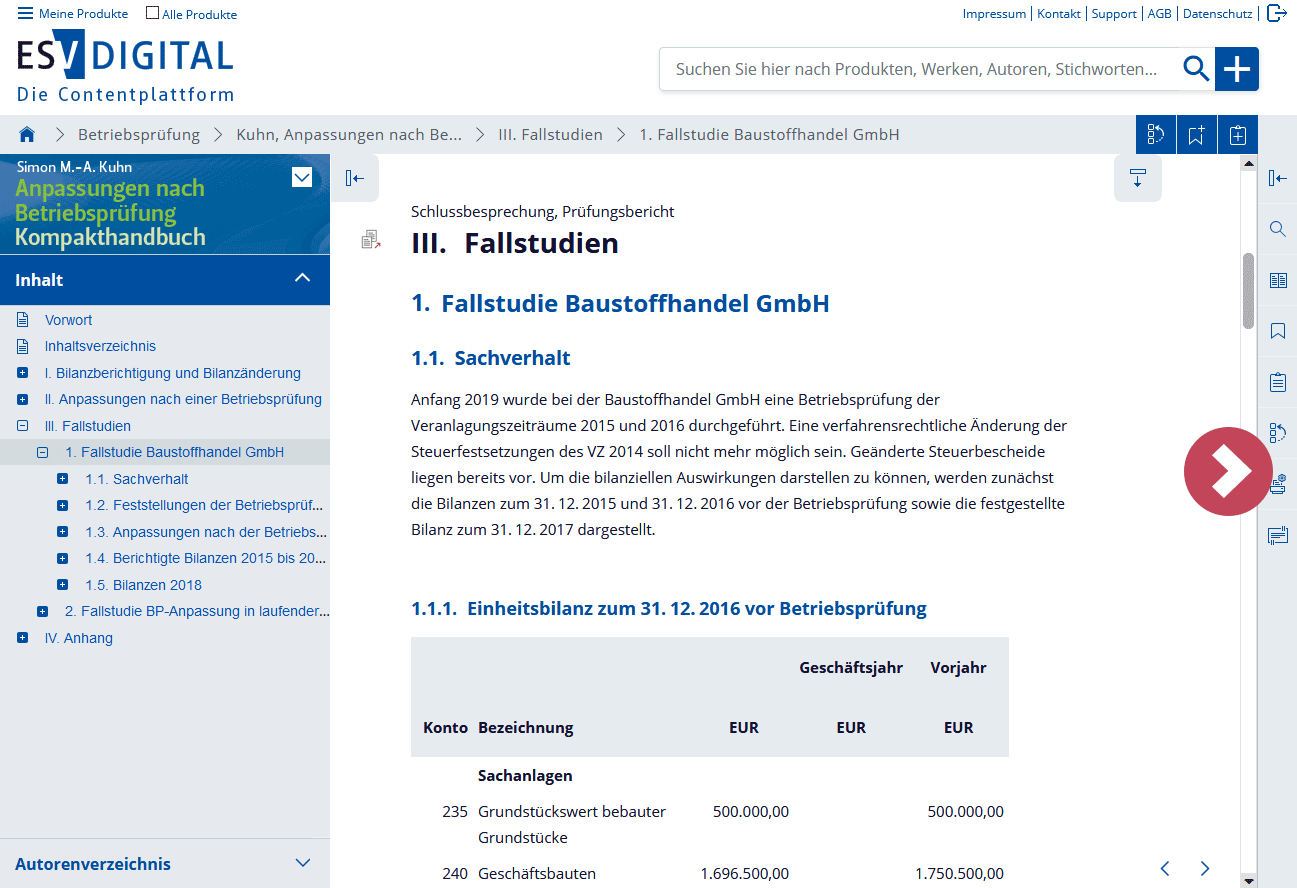Click the document export icon beside III. Fallstudien
The image size is (1297, 888).
(x=371, y=239)
